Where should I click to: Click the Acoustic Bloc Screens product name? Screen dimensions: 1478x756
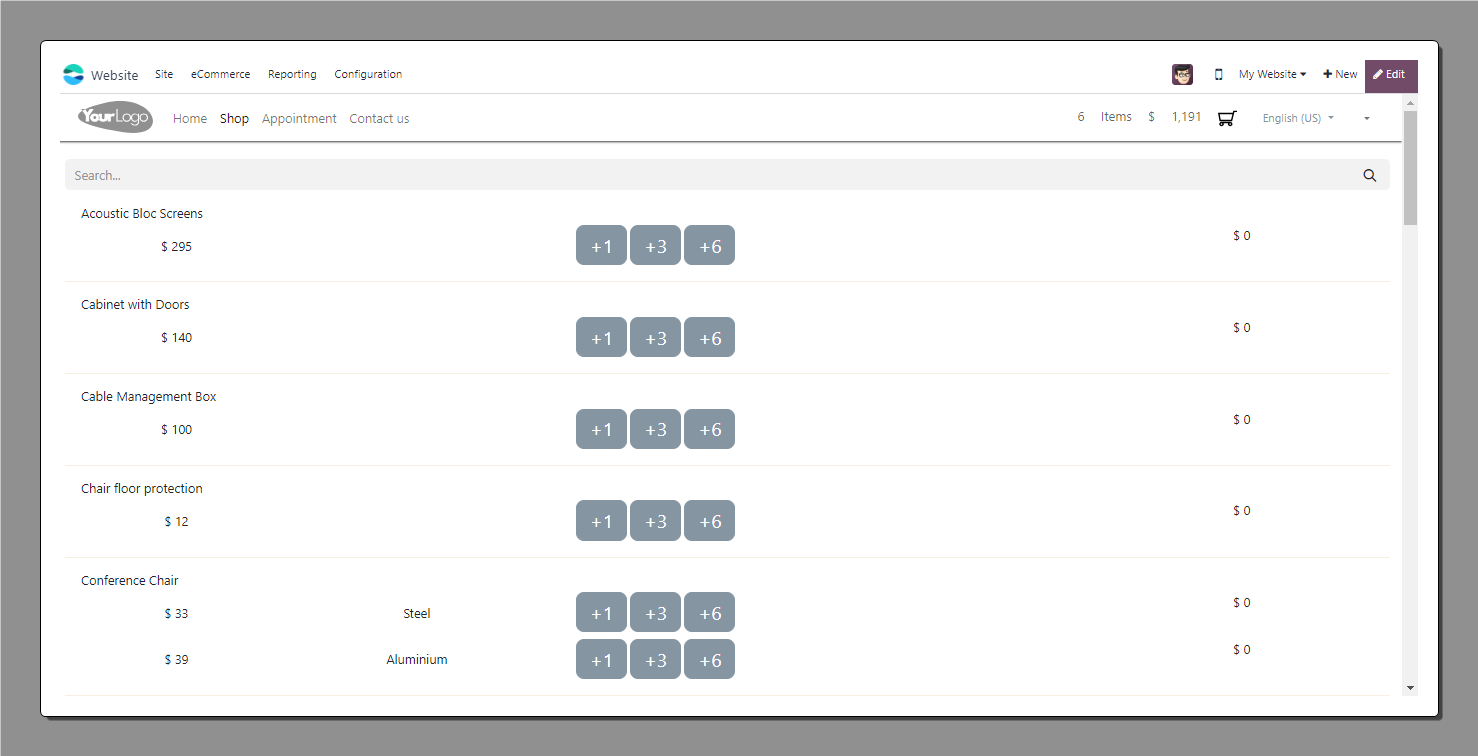tap(142, 213)
